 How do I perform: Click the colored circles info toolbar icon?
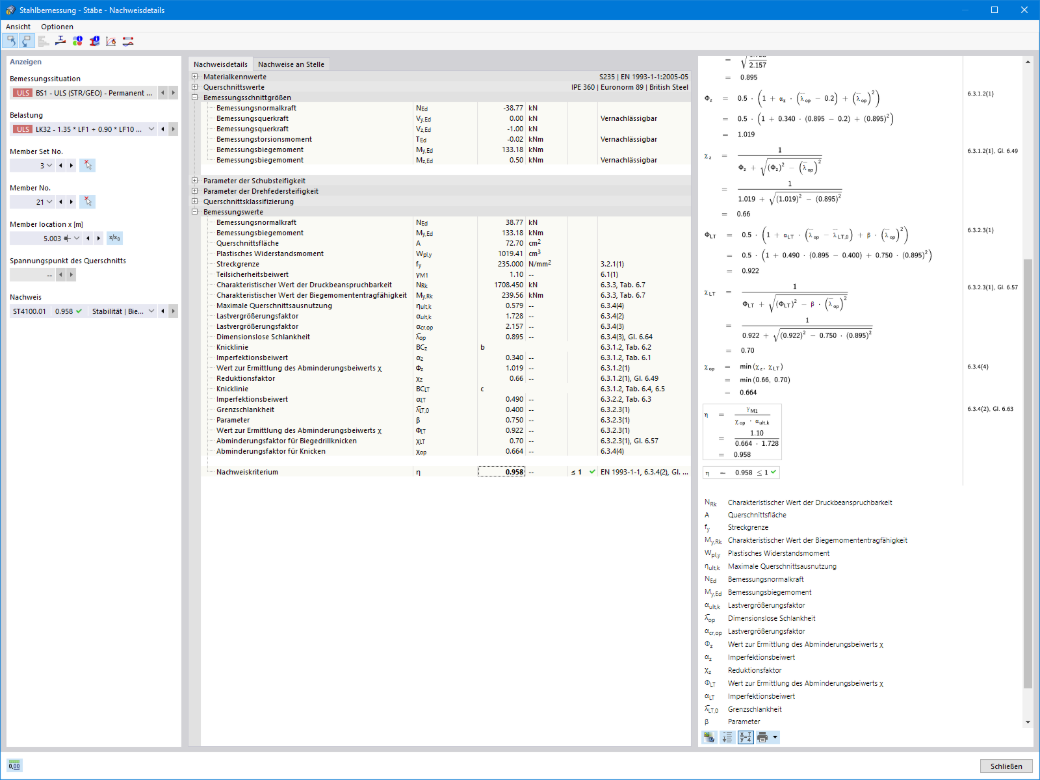click(78, 41)
